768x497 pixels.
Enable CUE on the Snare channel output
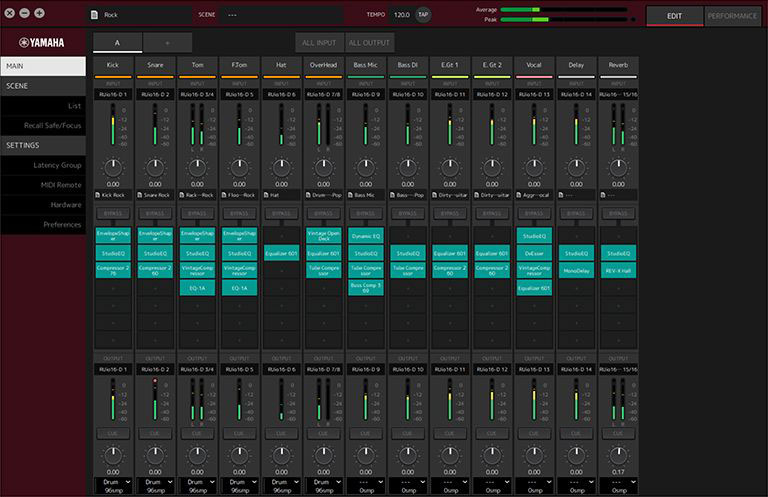(154, 433)
